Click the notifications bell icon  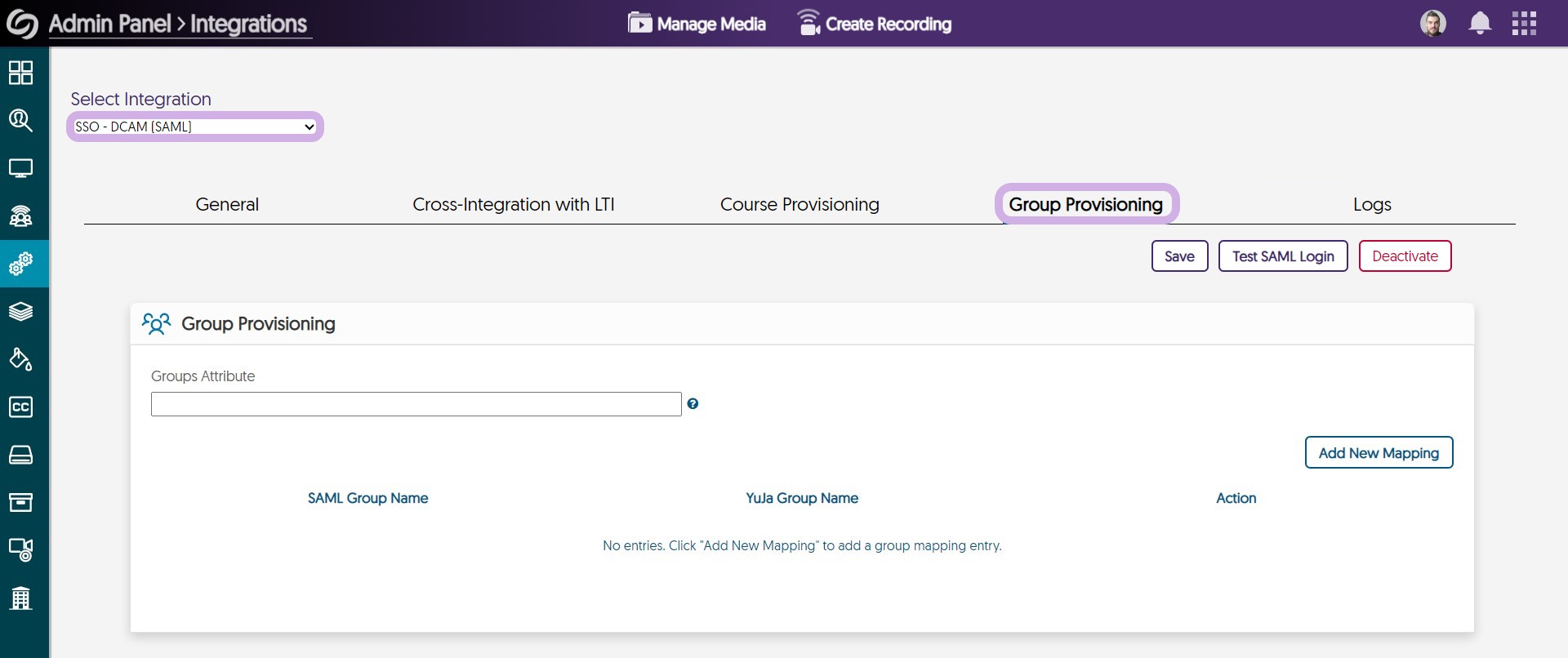point(1479,24)
